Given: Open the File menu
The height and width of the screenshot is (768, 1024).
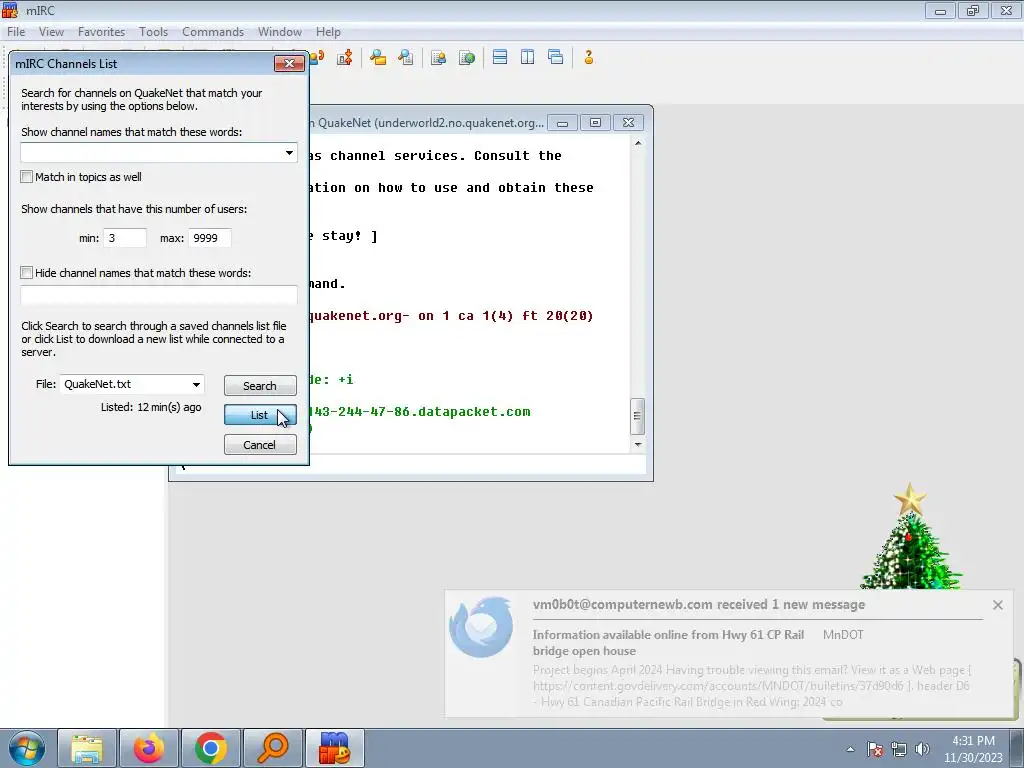Looking at the screenshot, I should 16,31.
